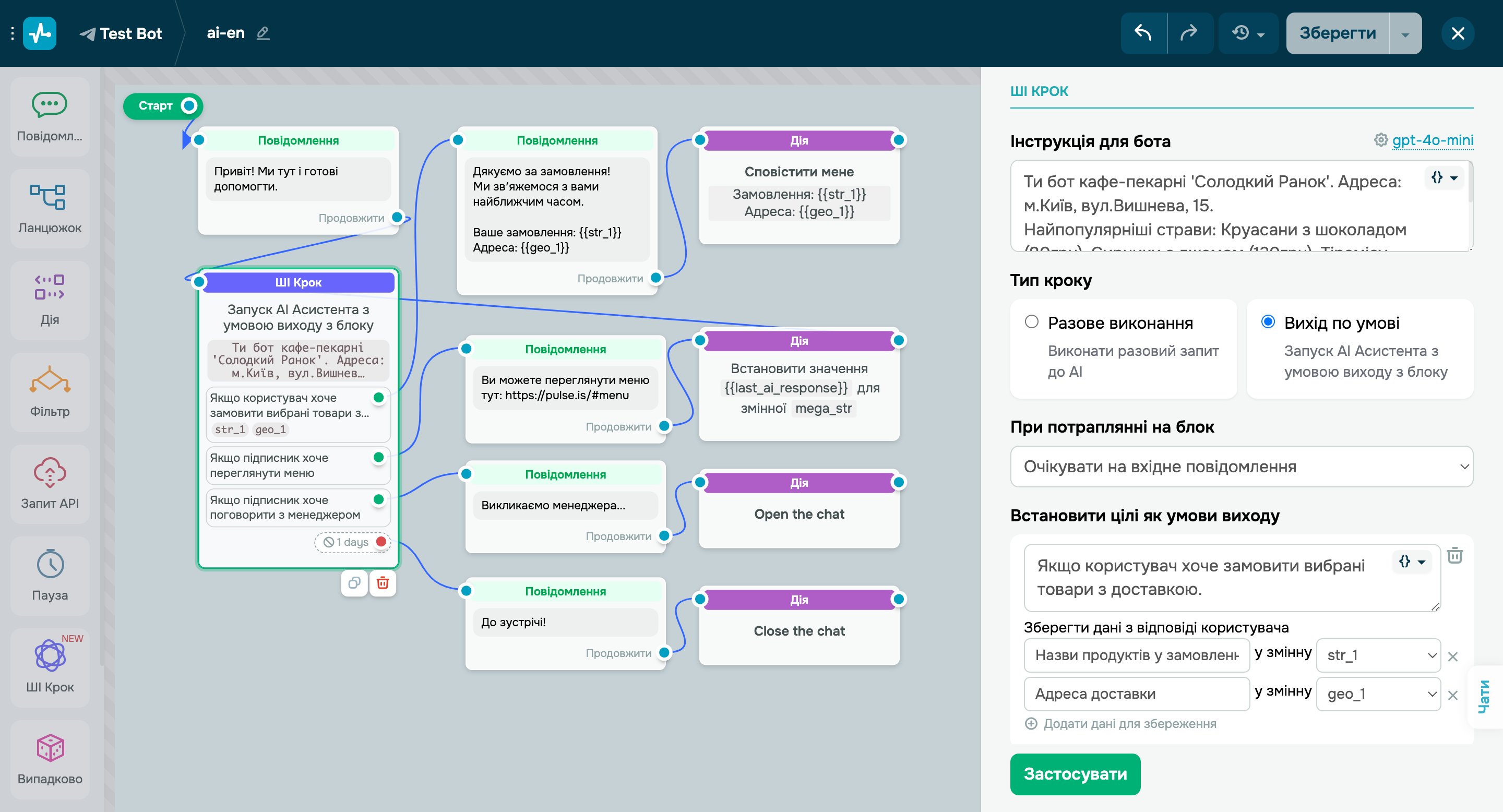This screenshot has height=812, width=1503.
Task: Duplicate the ШІ Крок block
Action: pos(354,583)
